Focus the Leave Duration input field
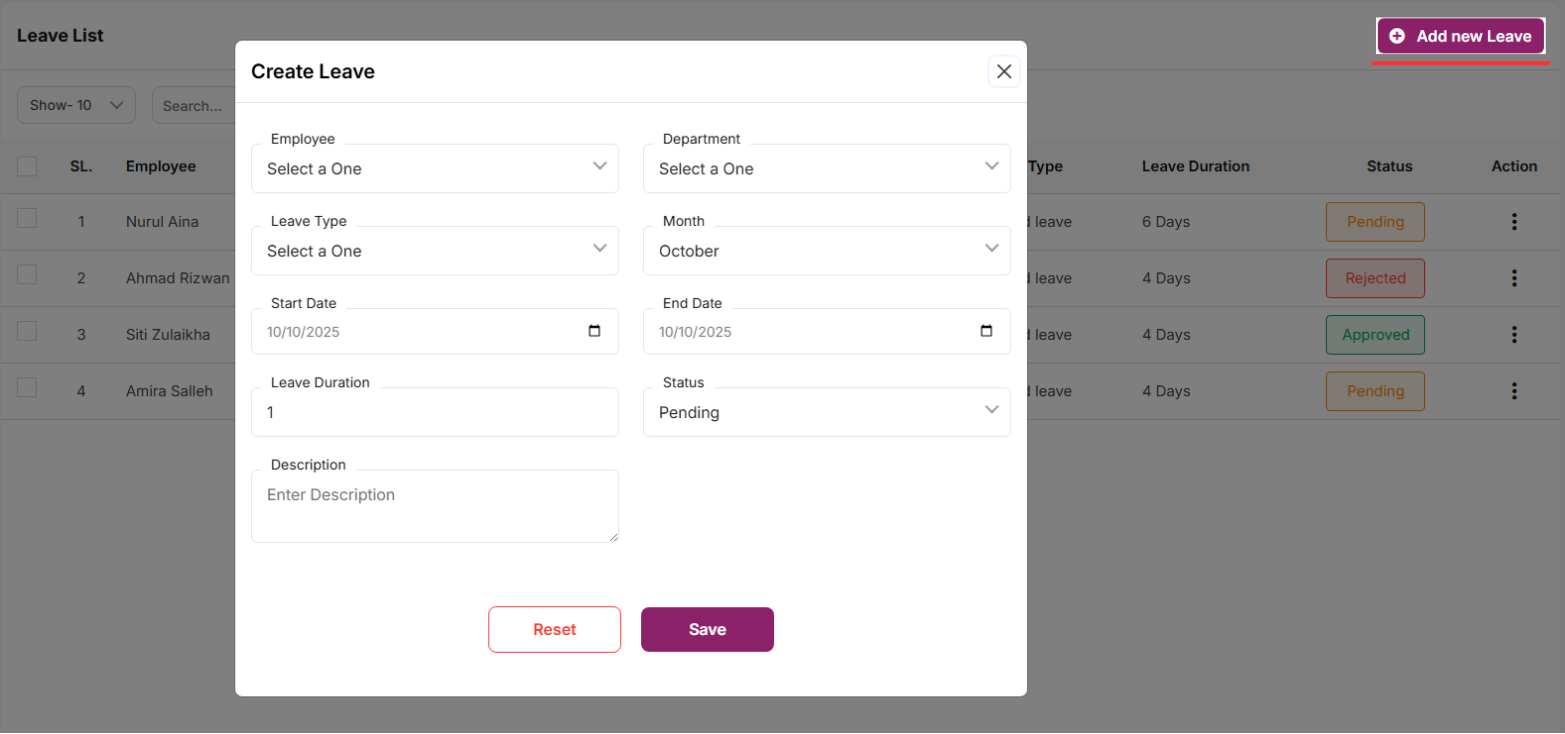 (x=435, y=412)
